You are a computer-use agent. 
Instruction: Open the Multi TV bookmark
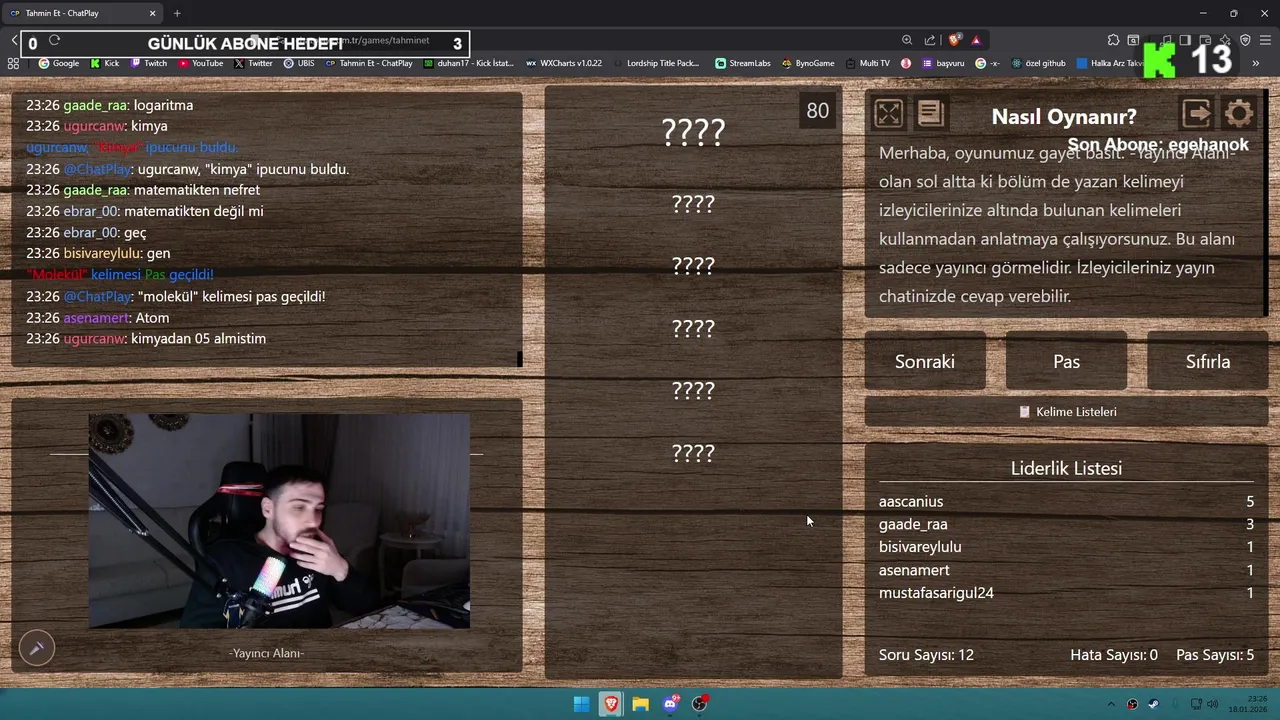[x=867, y=63]
